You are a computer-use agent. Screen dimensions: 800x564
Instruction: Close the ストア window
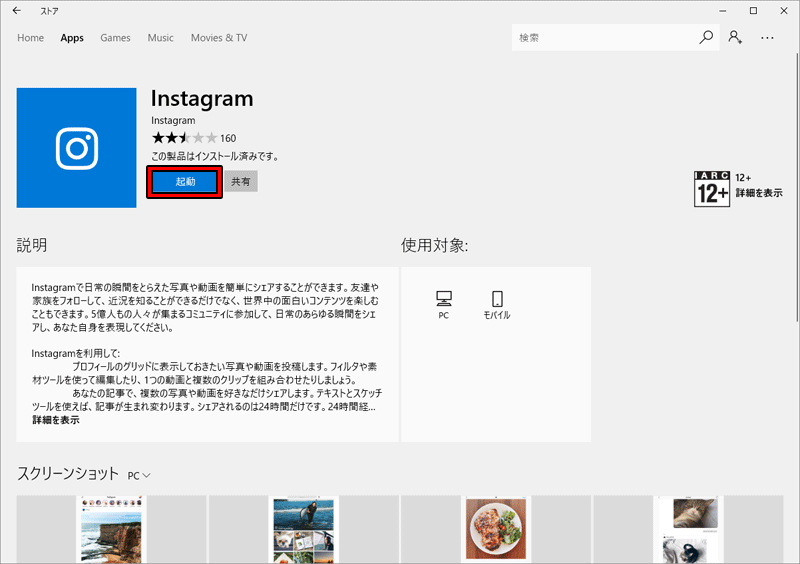click(784, 11)
